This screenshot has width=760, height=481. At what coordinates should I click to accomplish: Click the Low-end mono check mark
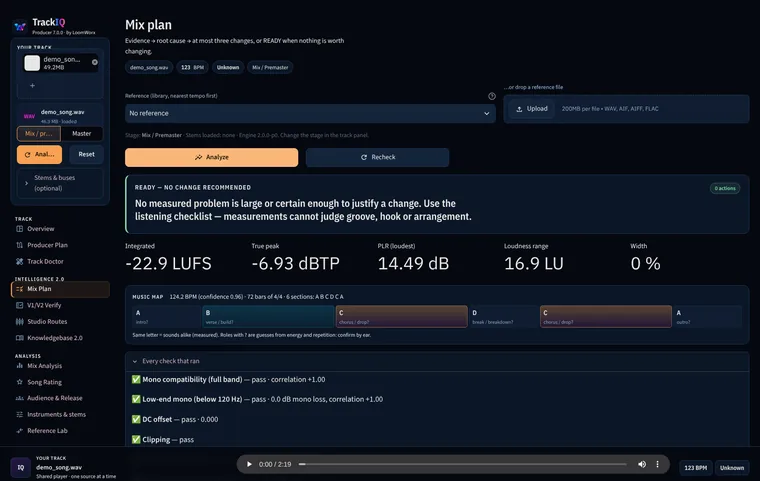(136, 399)
